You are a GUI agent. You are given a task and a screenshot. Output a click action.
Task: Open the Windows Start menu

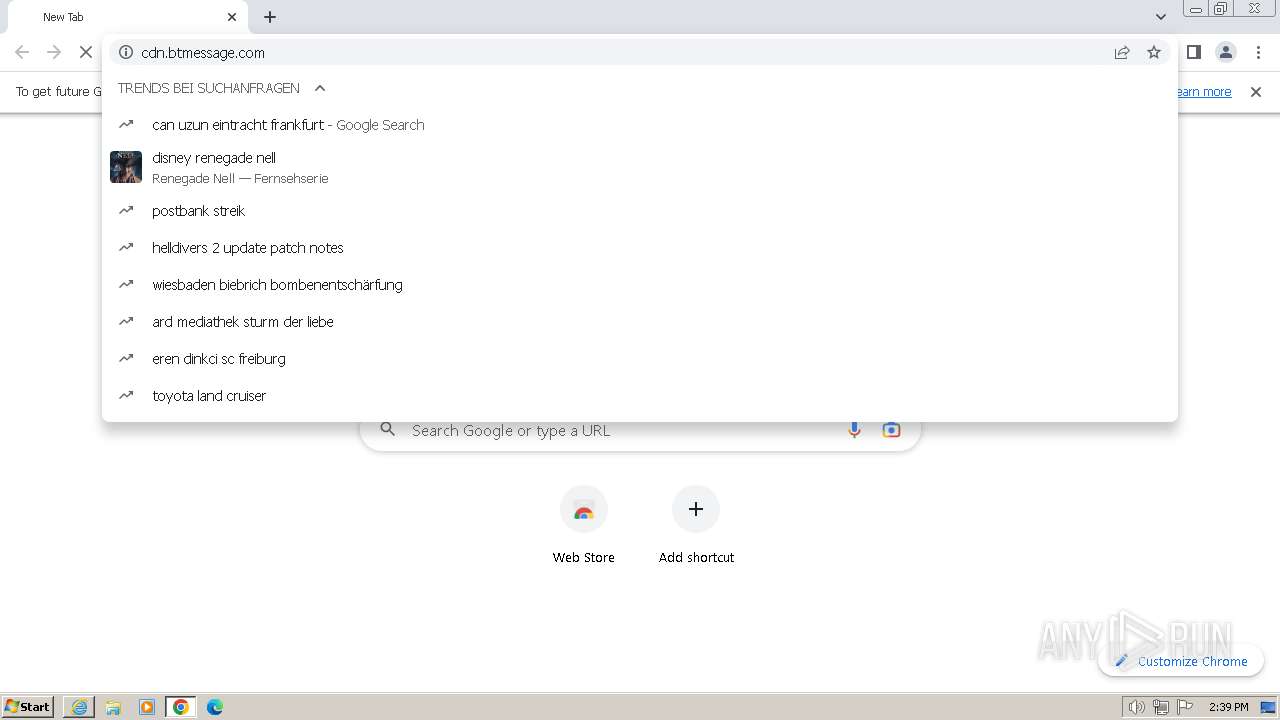coord(28,707)
